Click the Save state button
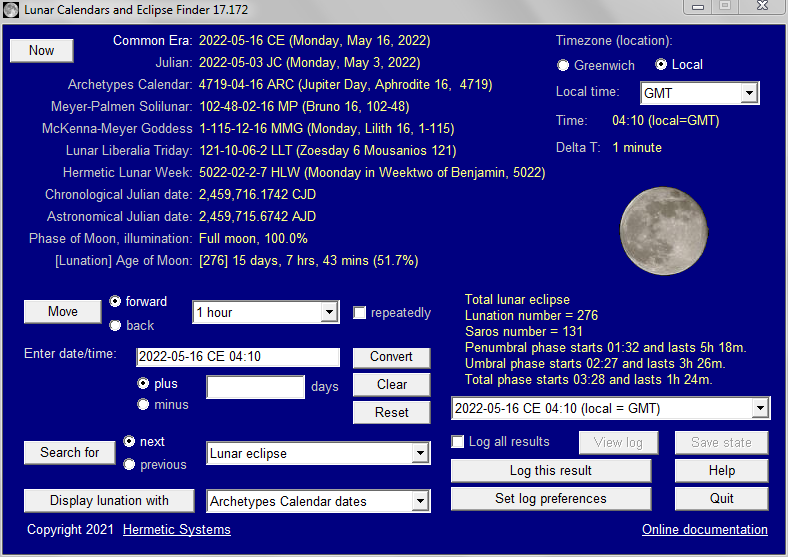 (x=721, y=442)
